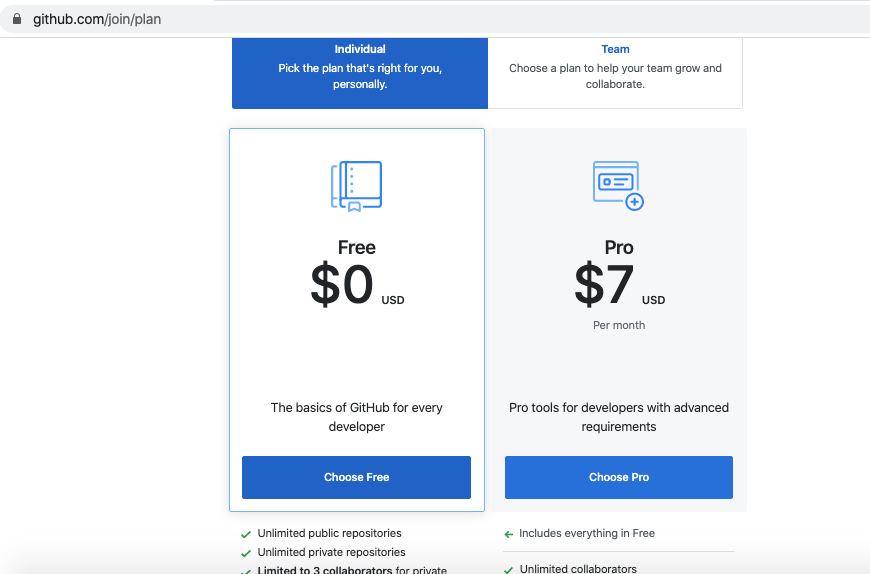The height and width of the screenshot is (574, 870).
Task: Click 'Limited to 3 collaborators' text
Action: click(325, 570)
